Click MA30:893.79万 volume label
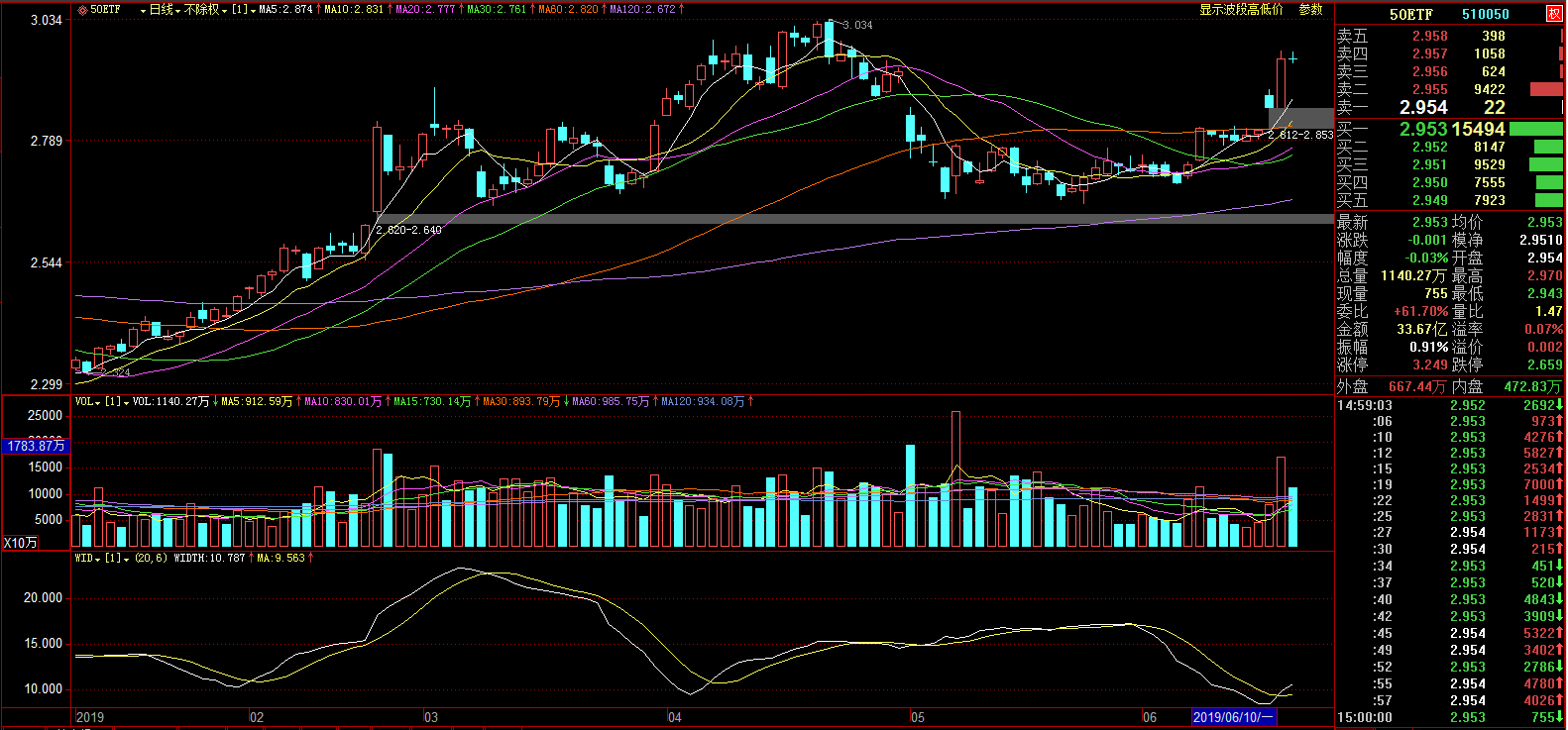 (521, 402)
